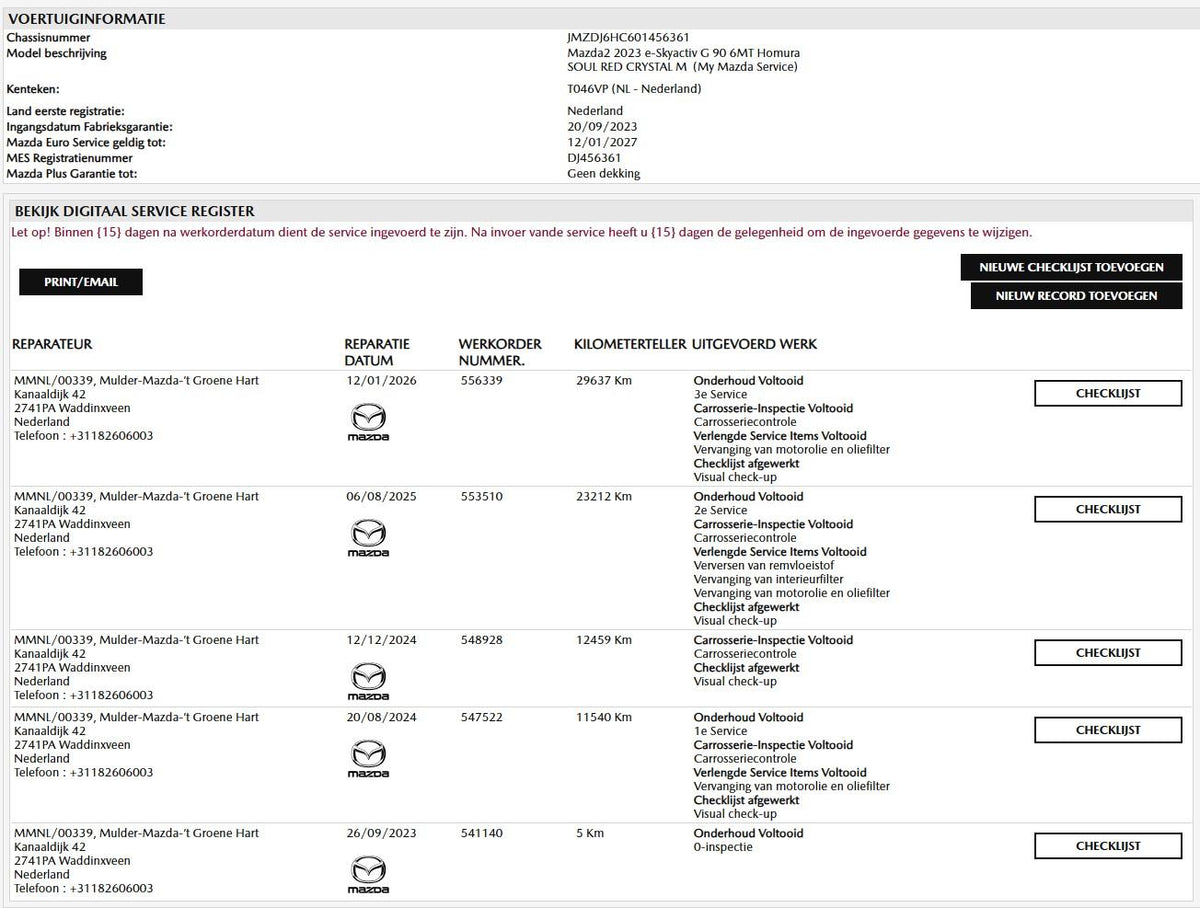Click the repair date 26/09/2023
The image size is (1200, 908).
point(381,834)
